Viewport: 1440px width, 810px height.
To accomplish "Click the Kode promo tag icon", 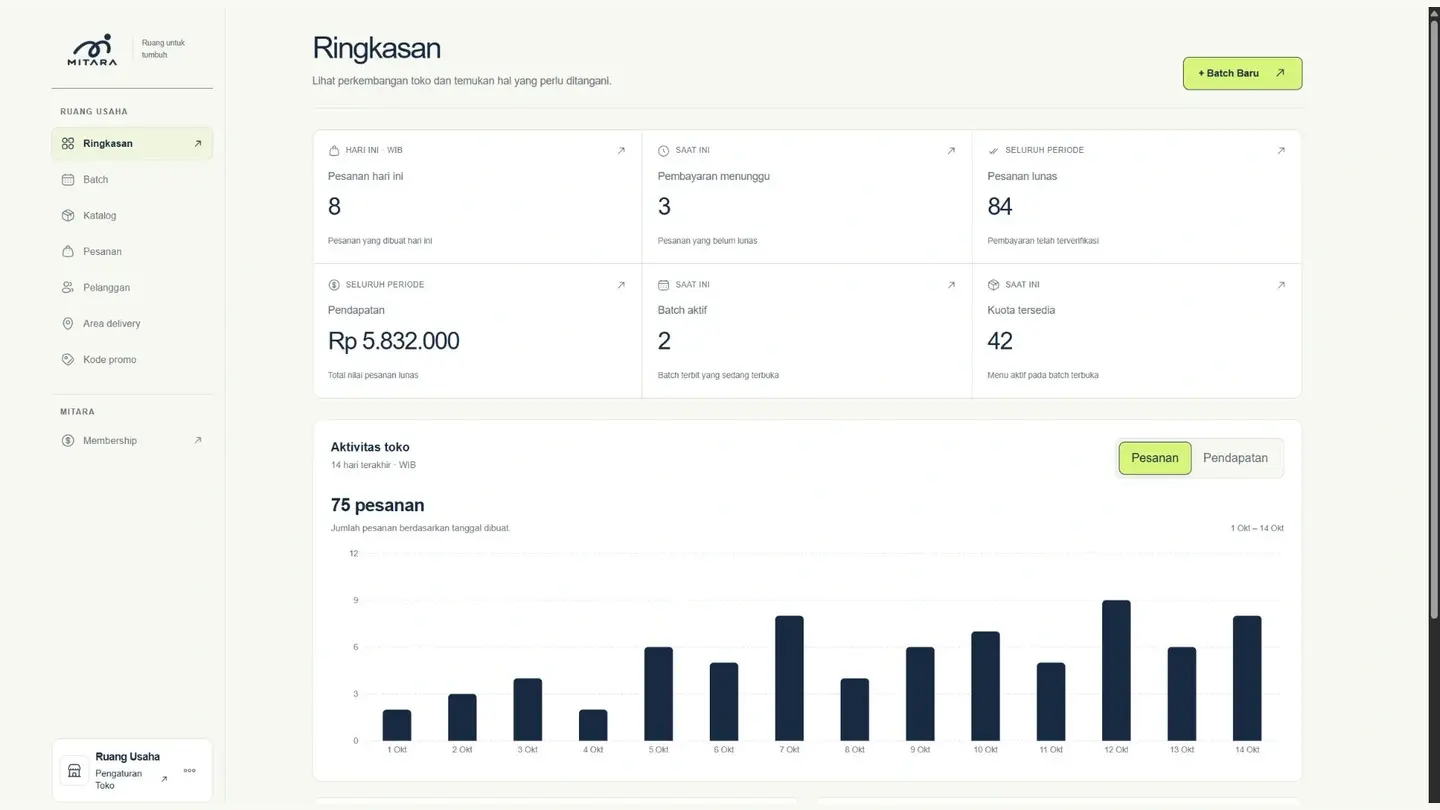I will (68, 360).
